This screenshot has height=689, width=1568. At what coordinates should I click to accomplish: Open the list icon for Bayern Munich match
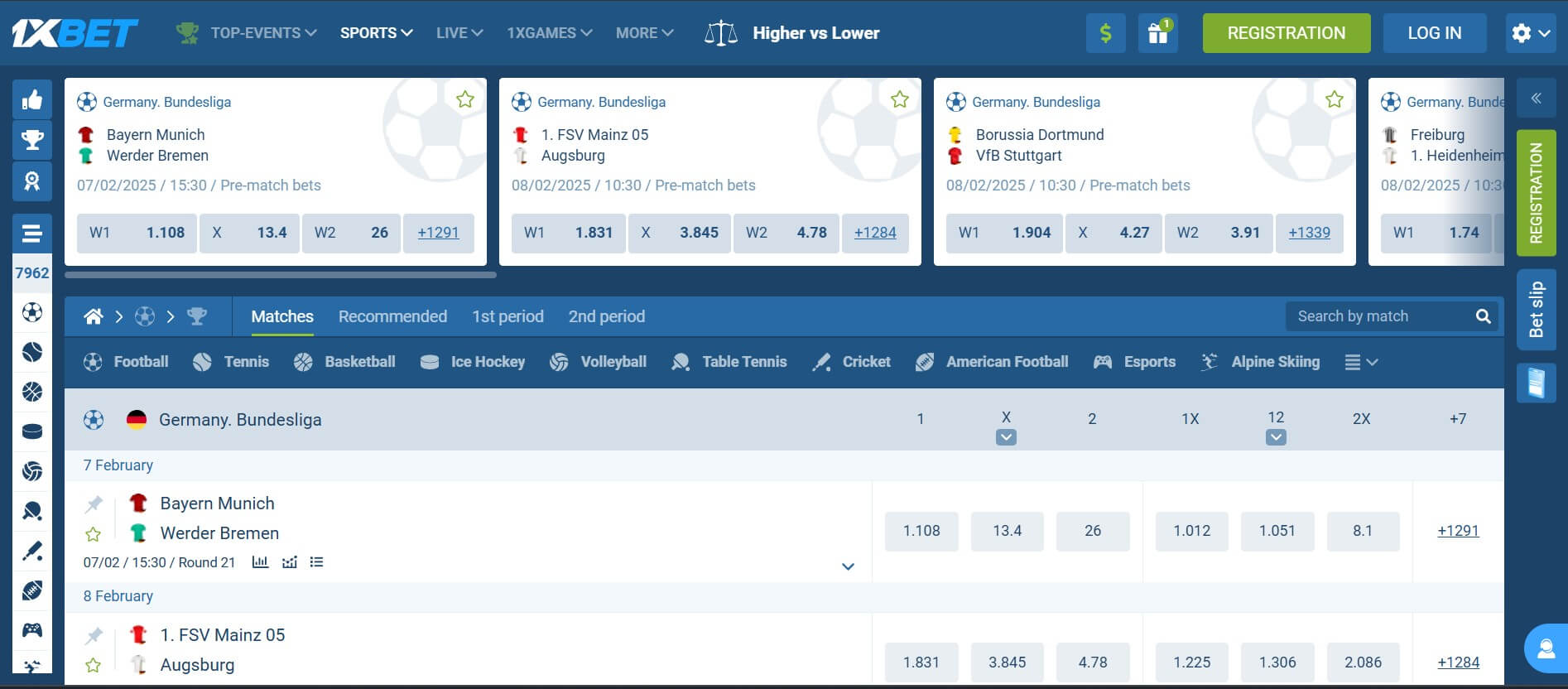[x=316, y=562]
